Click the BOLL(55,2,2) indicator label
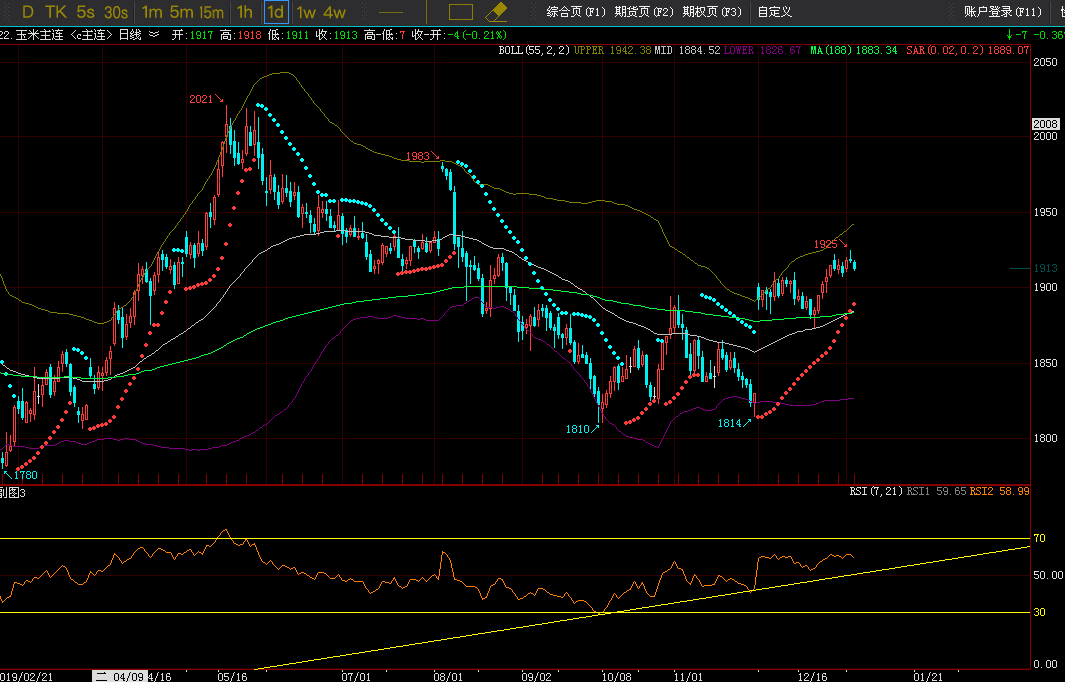 535,50
